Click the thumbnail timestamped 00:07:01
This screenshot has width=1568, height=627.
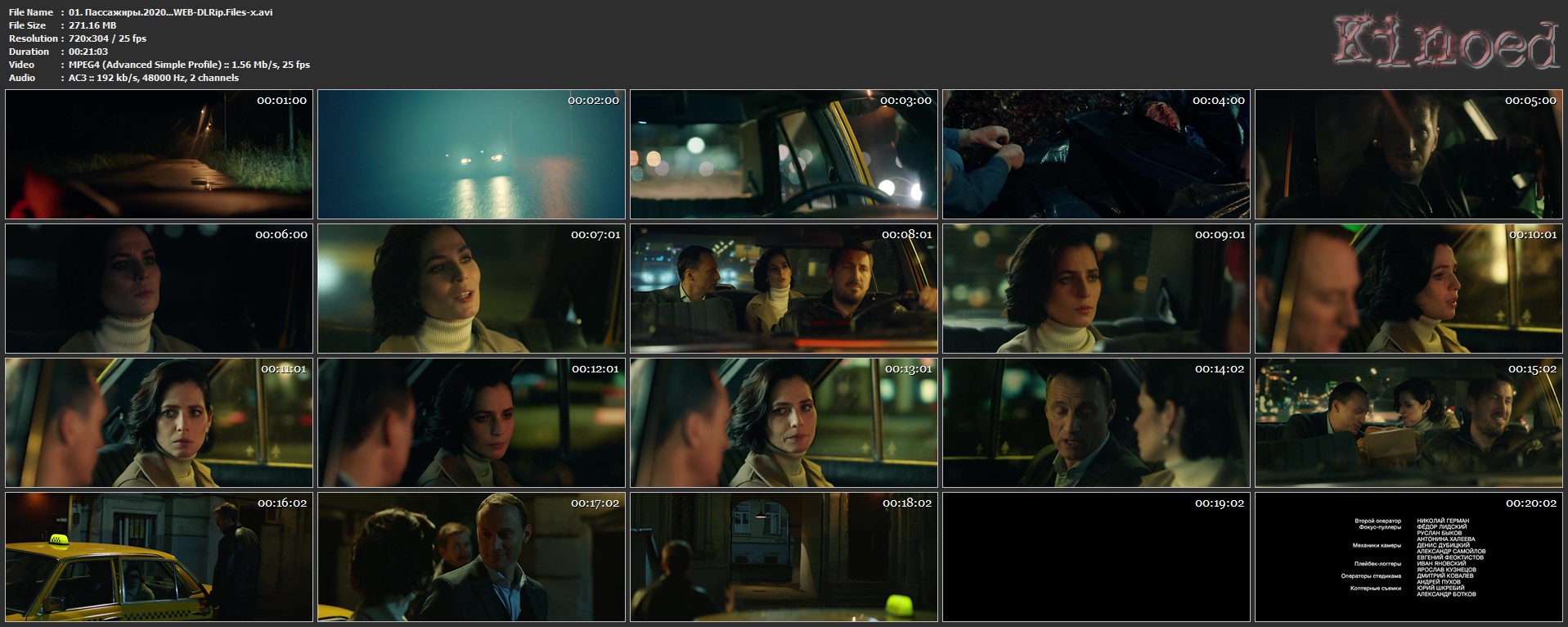pyautogui.click(x=471, y=288)
